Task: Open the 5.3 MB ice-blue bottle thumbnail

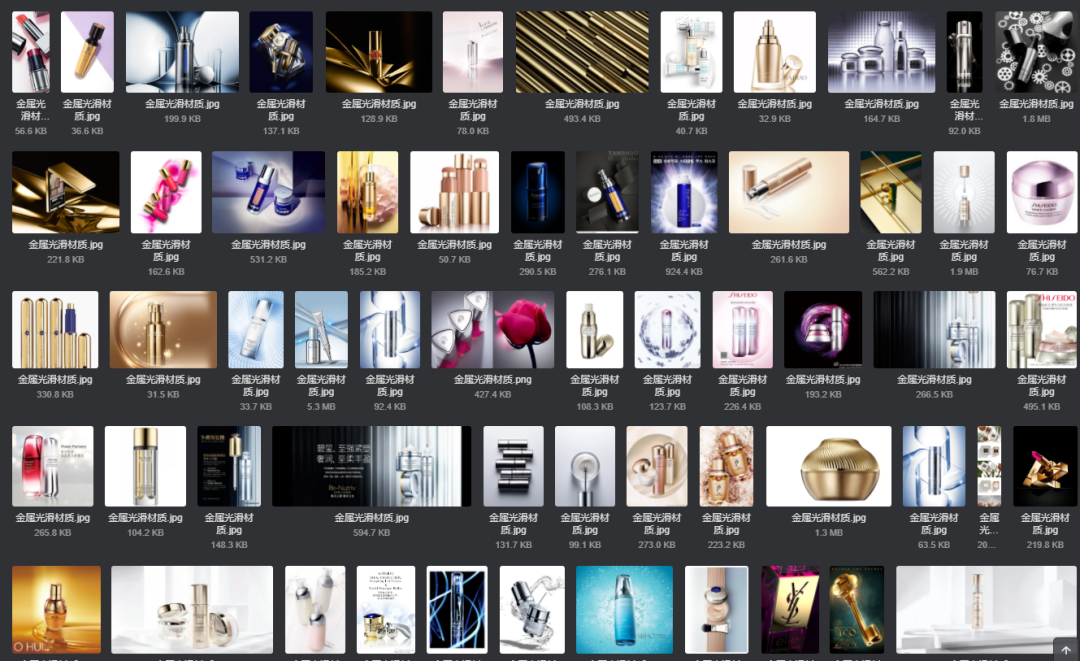Action: [x=323, y=328]
